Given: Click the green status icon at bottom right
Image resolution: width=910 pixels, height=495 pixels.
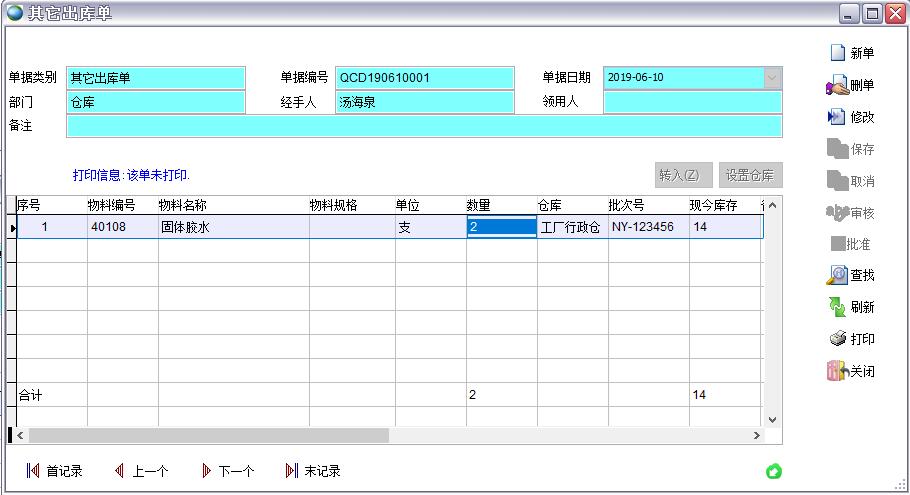Looking at the screenshot, I should click(x=773, y=472).
